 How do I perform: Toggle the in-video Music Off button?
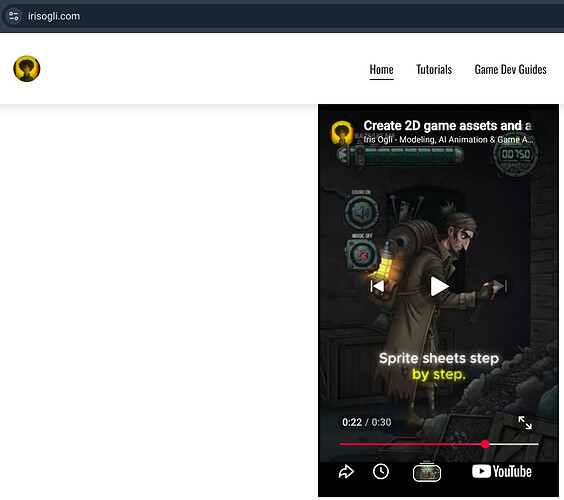[x=362, y=255]
